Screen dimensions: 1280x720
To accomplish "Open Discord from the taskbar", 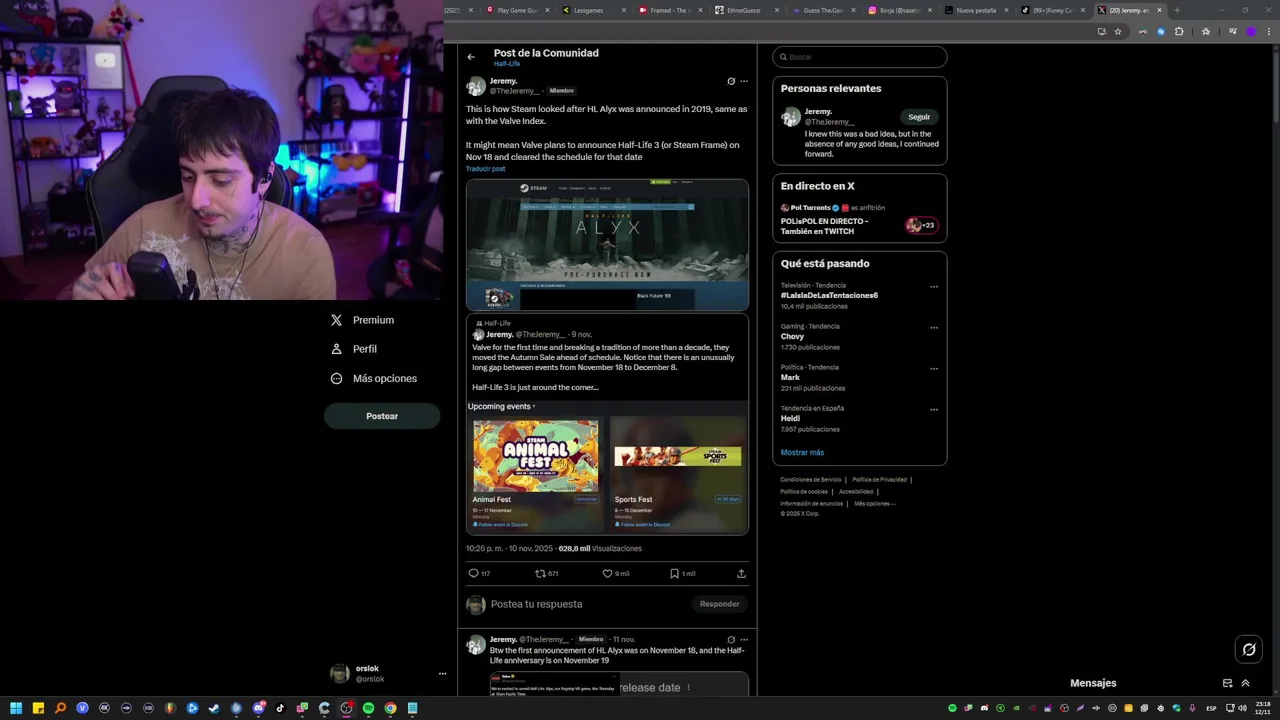I will coord(258,708).
